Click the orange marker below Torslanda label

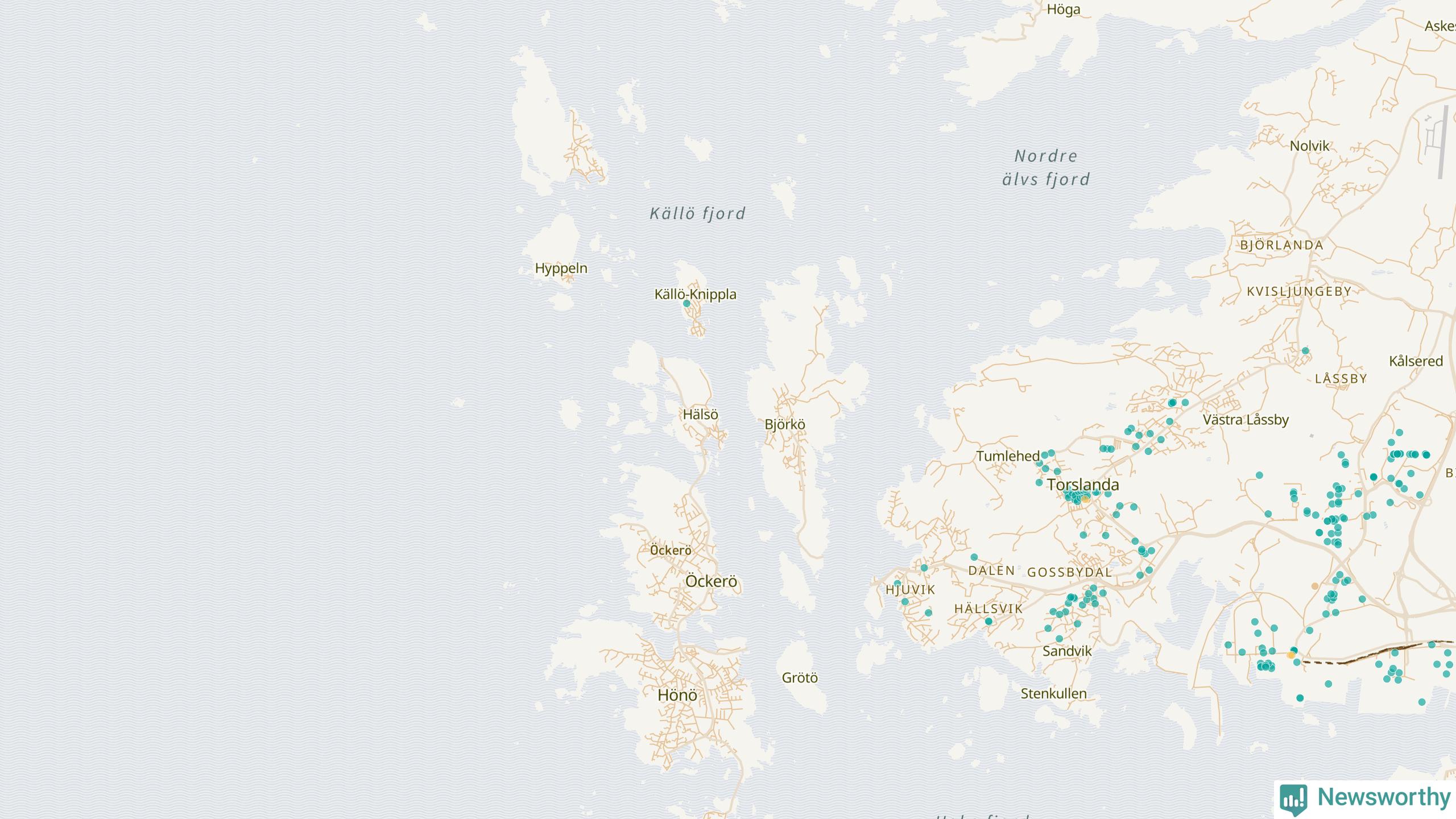tap(1085, 499)
